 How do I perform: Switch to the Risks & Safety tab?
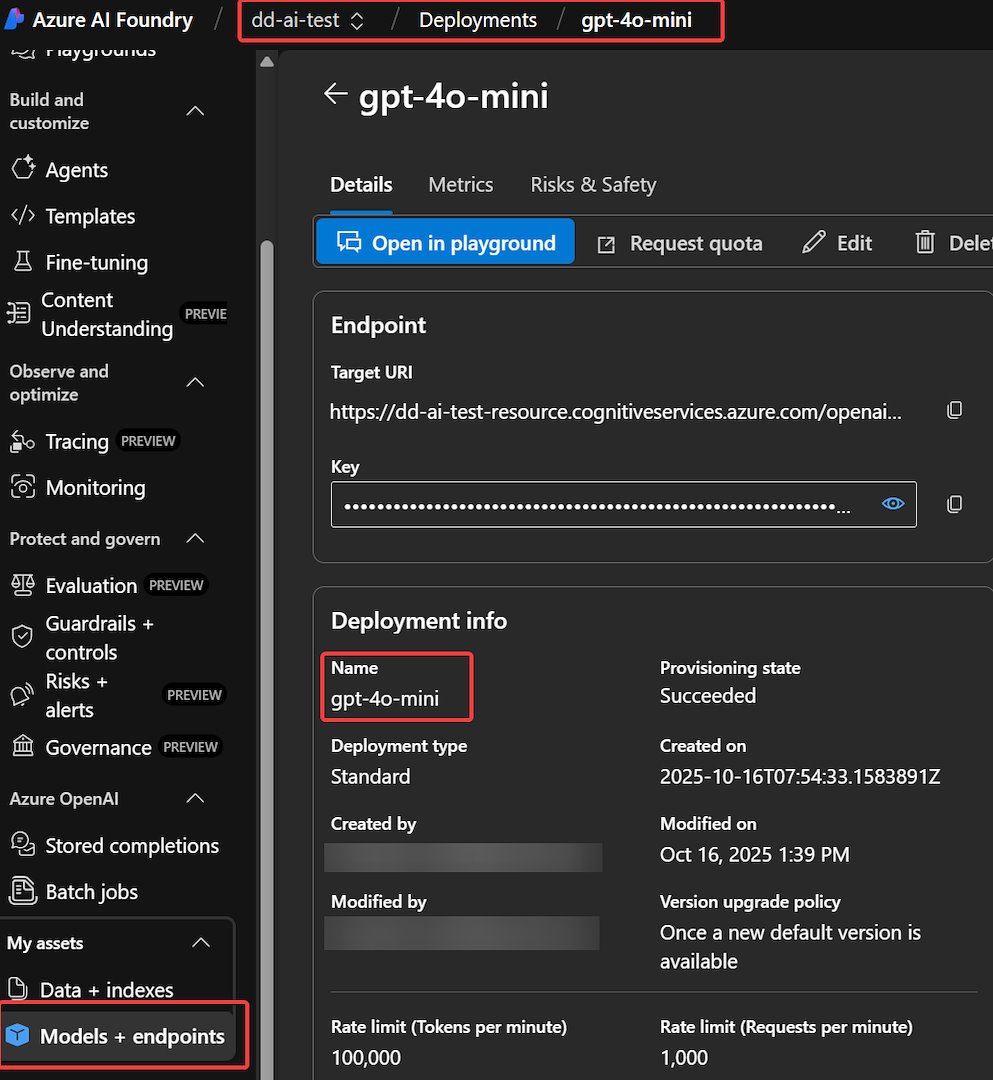point(593,185)
